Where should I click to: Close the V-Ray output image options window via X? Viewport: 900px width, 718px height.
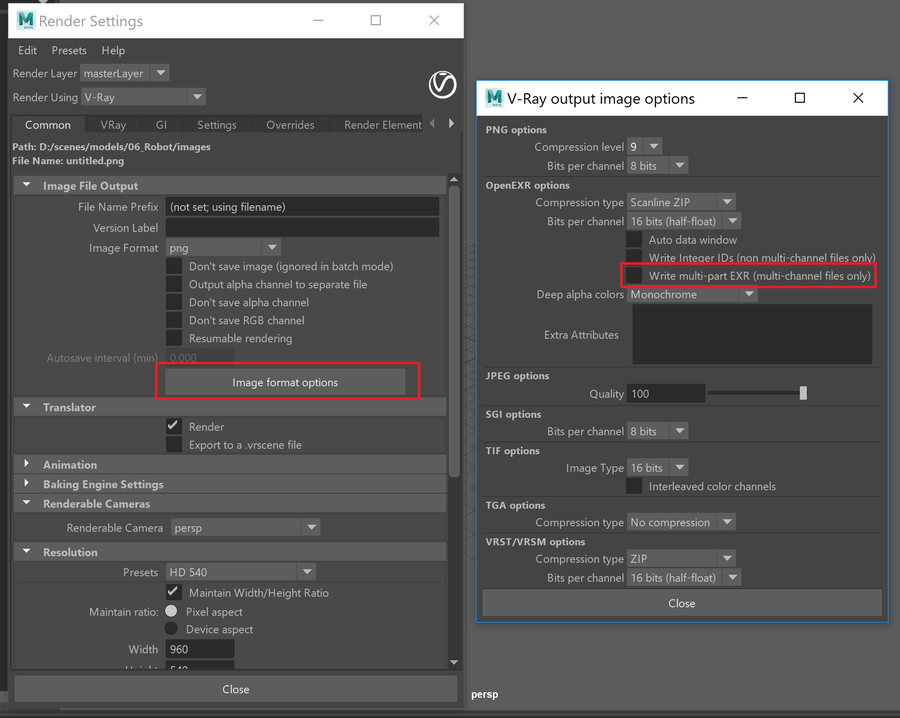pos(858,98)
